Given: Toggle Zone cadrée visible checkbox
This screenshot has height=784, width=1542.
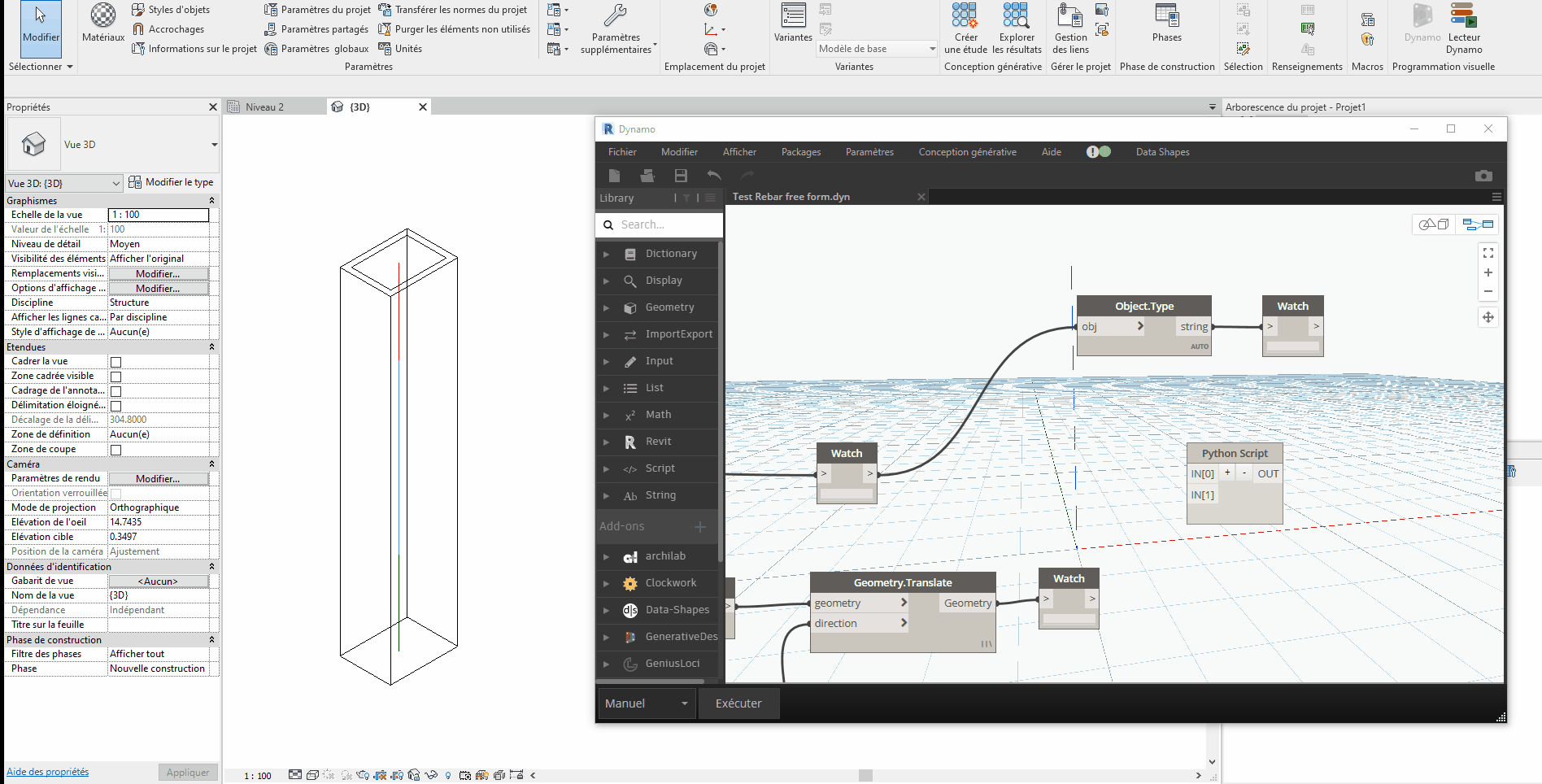Looking at the screenshot, I should 115,377.
